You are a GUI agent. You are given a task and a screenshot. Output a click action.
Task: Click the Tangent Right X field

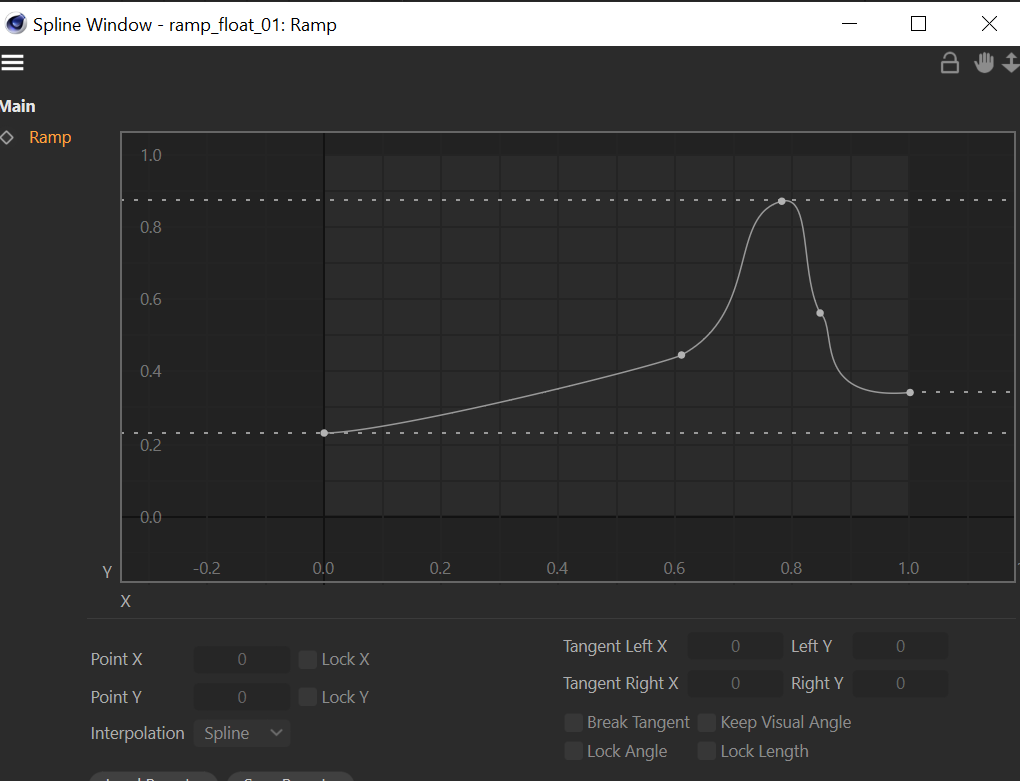735,683
